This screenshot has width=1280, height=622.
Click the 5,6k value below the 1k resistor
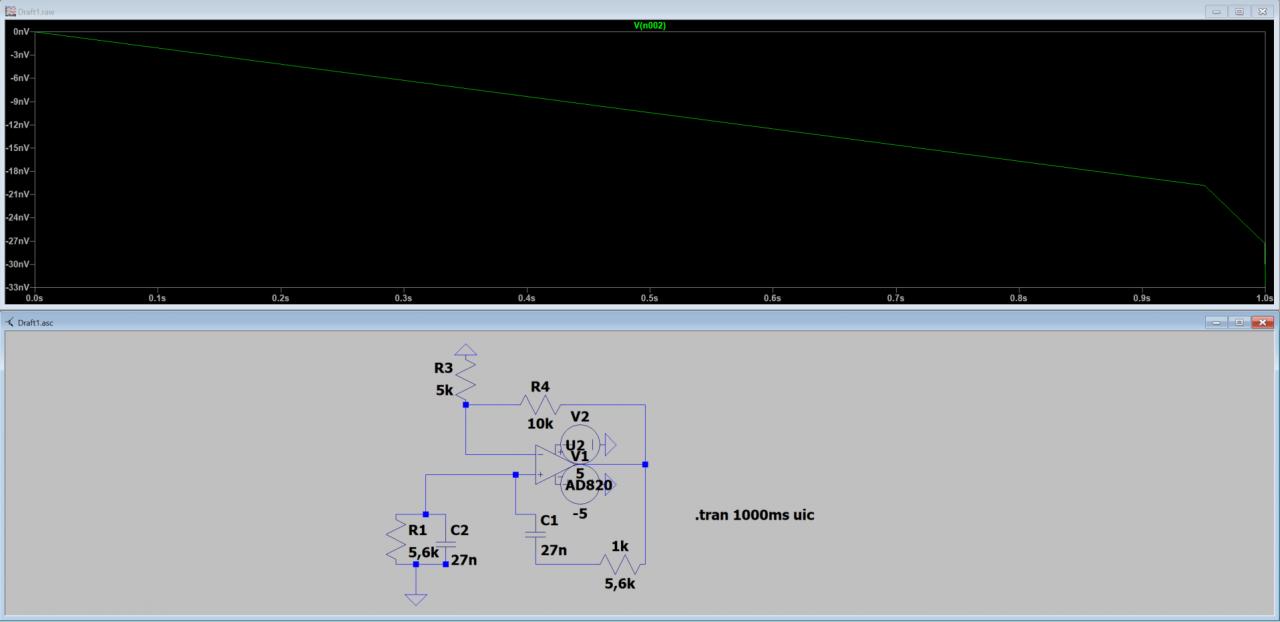(620, 584)
